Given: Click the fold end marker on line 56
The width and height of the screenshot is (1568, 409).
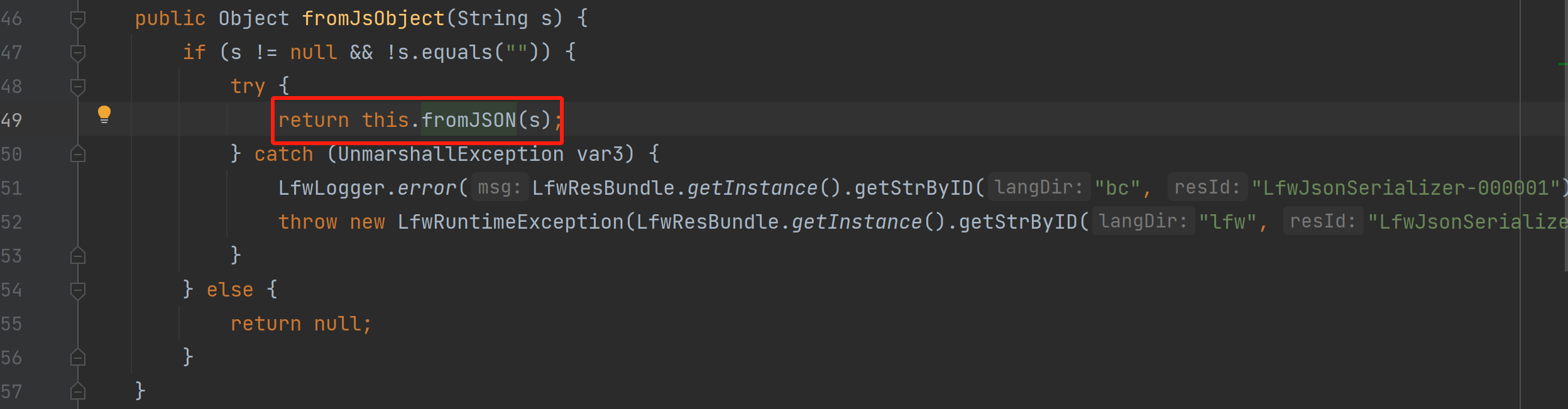Looking at the screenshot, I should pyautogui.click(x=78, y=357).
